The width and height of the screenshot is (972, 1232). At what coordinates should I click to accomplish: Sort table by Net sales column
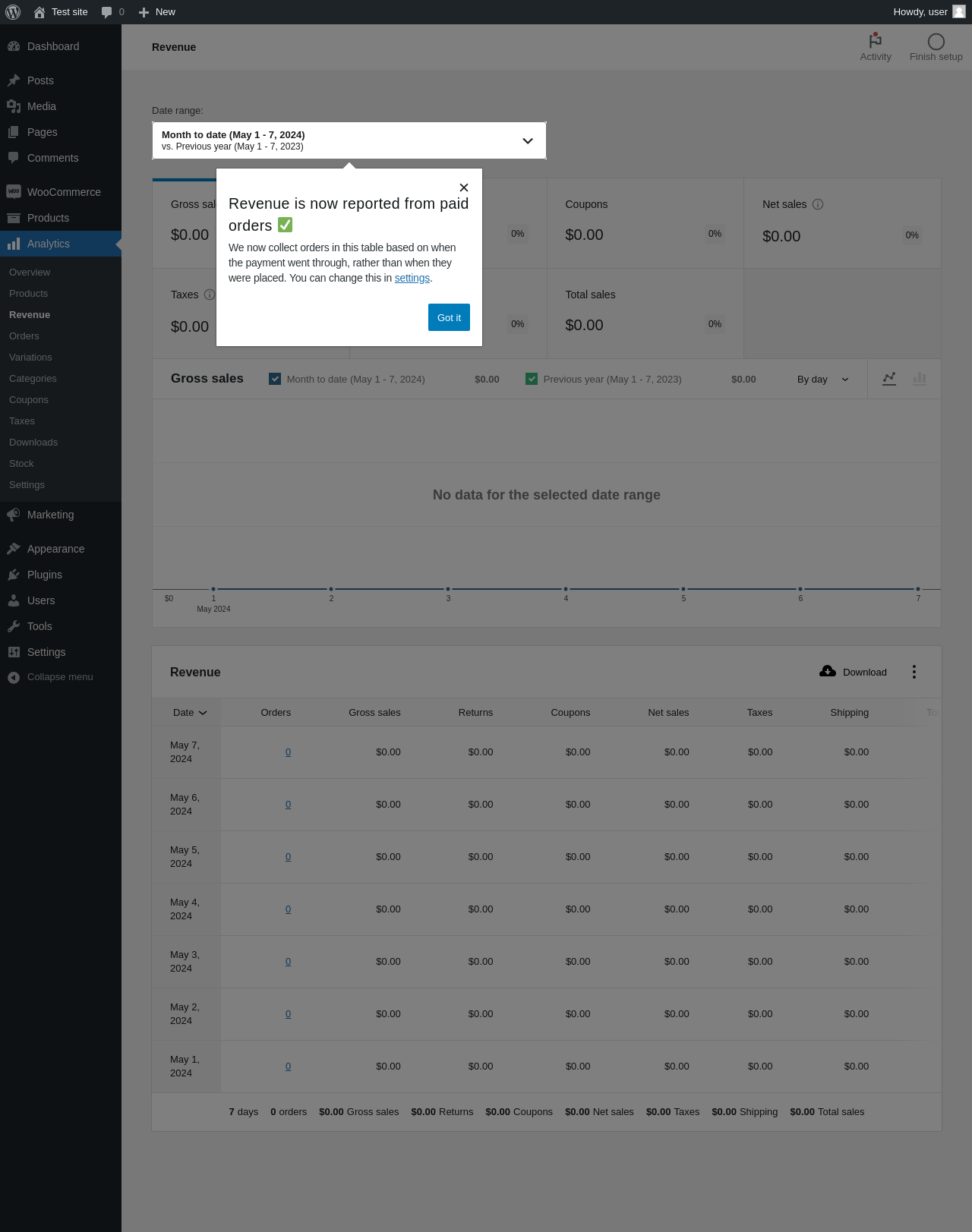click(x=668, y=712)
